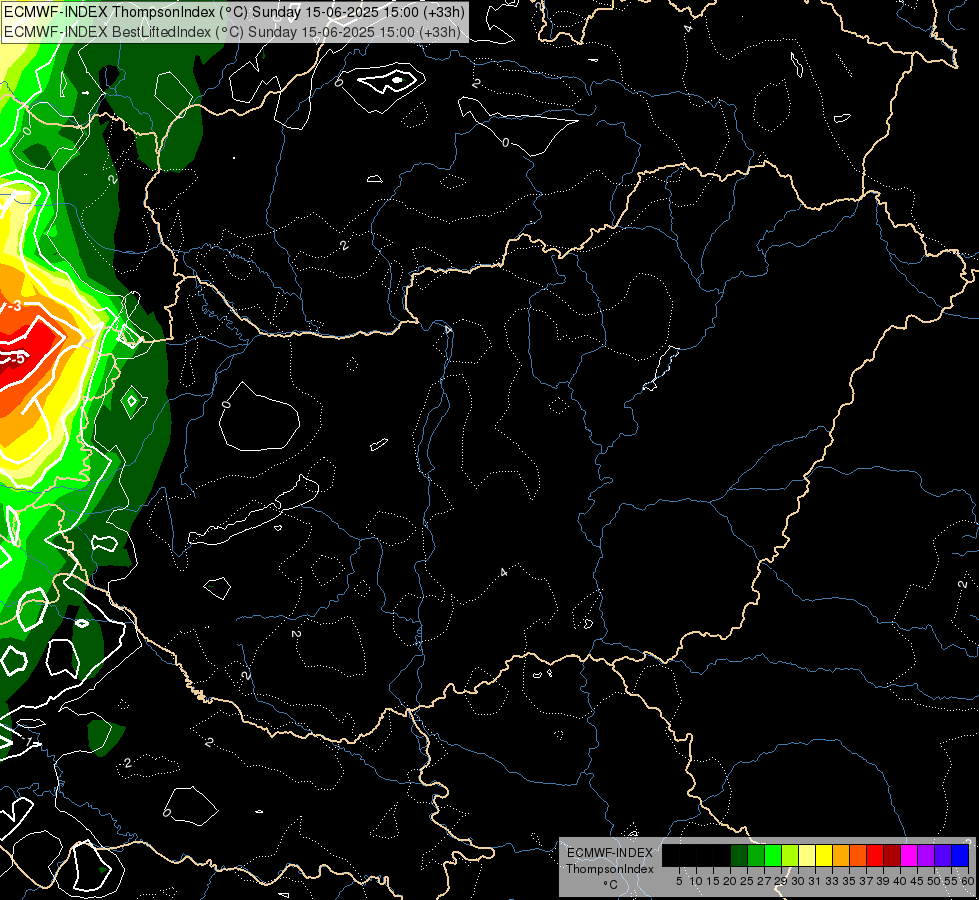This screenshot has width=979, height=900.
Task: Select the pale yellow 30–31 legend swatch
Action: [807, 855]
